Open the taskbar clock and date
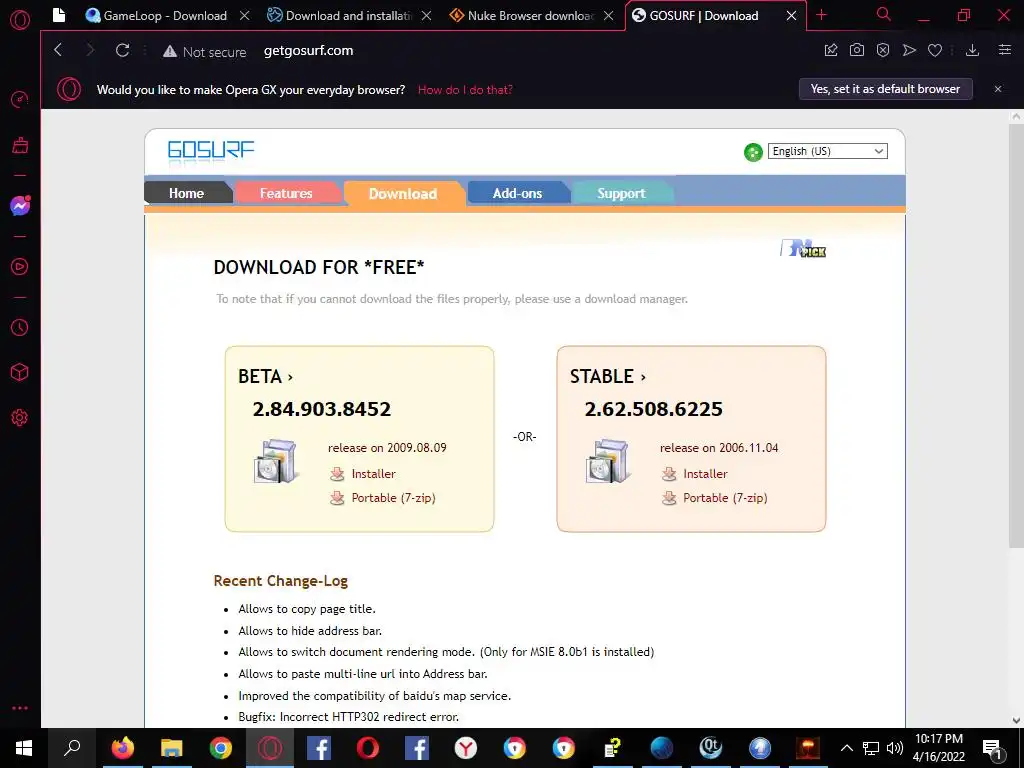 click(x=939, y=748)
